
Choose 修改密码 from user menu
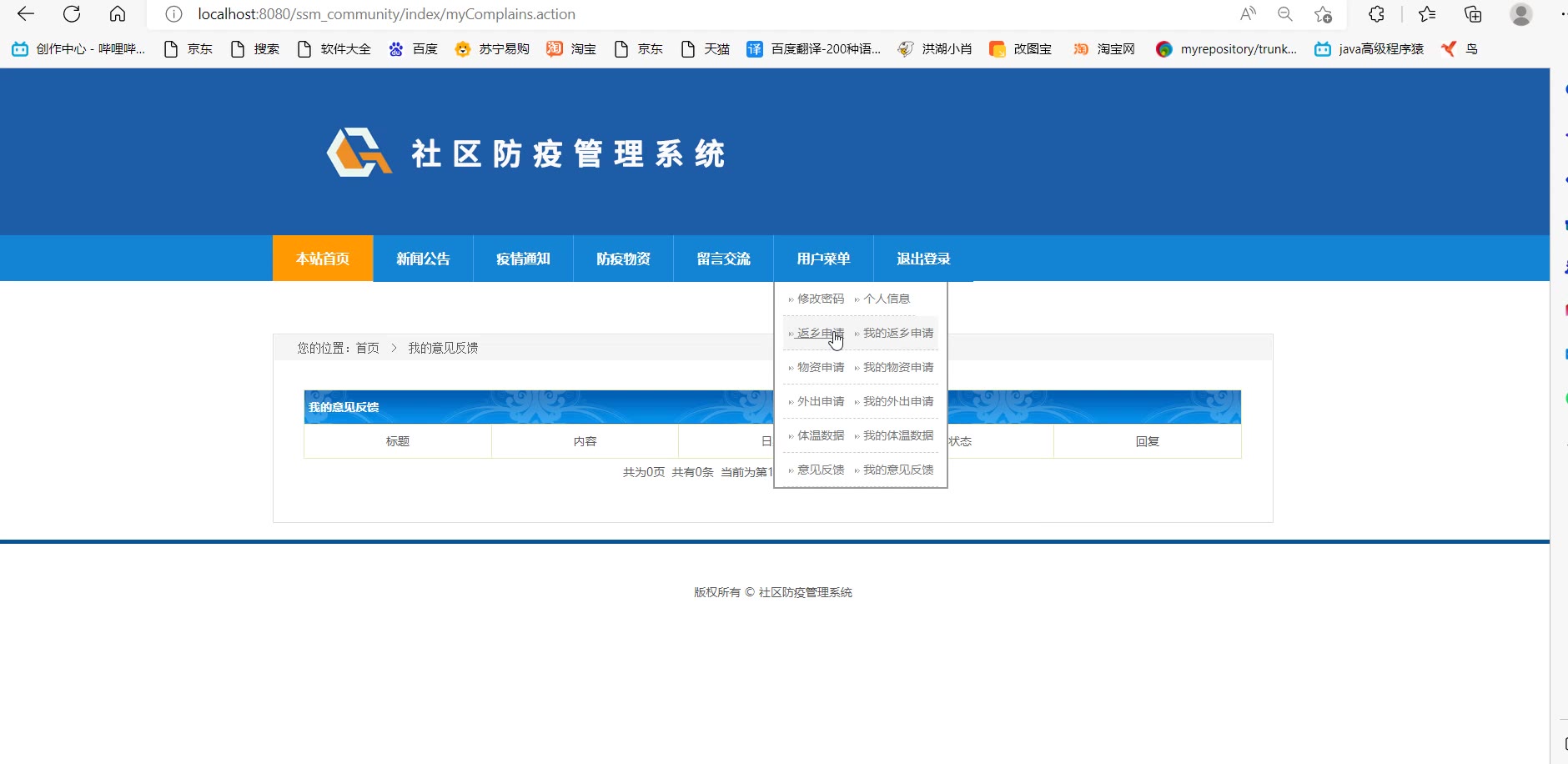[820, 299]
